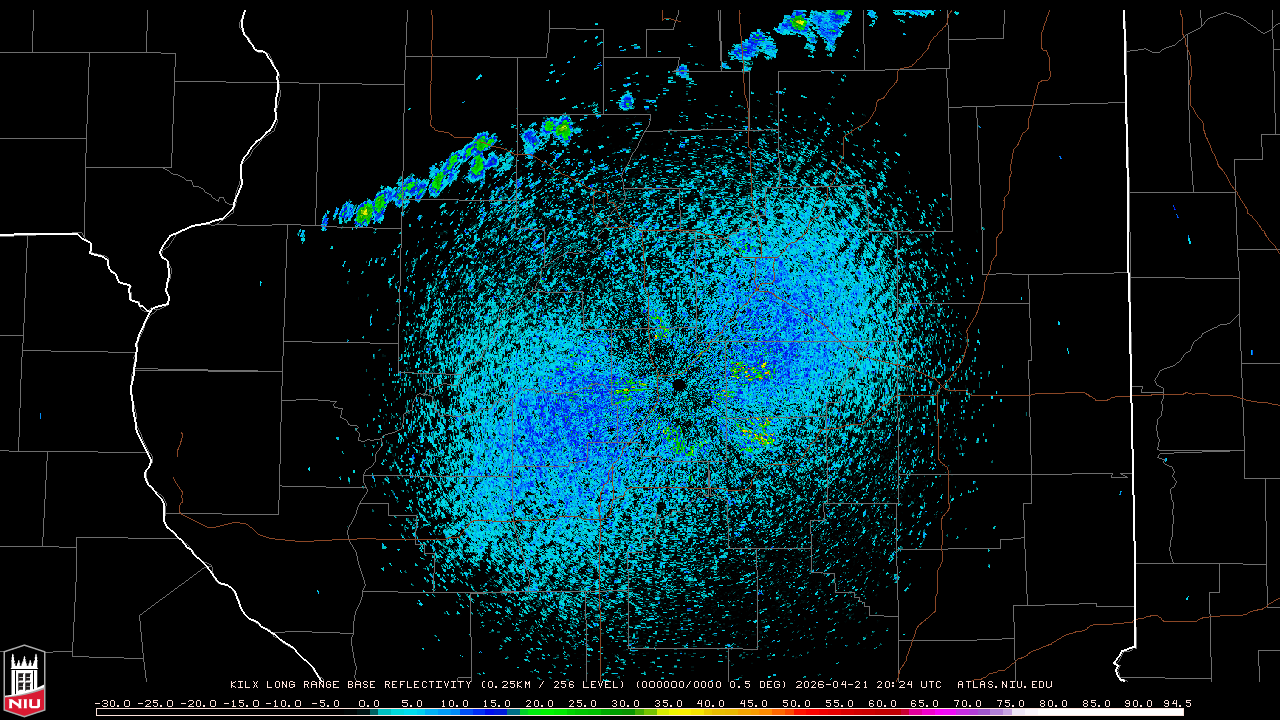Click the 20.0 label on reflectivity scale
The height and width of the screenshot is (720, 1280).
pyautogui.click(x=540, y=703)
